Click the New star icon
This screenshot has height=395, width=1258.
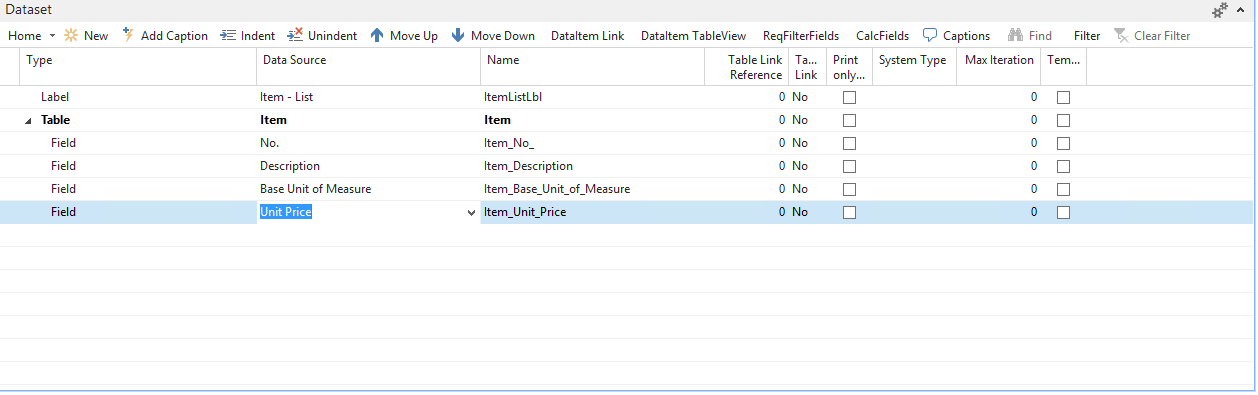click(71, 35)
